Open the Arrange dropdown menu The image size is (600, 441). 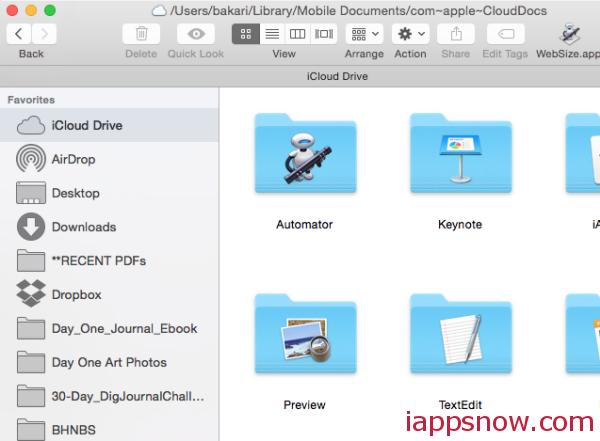click(x=365, y=34)
